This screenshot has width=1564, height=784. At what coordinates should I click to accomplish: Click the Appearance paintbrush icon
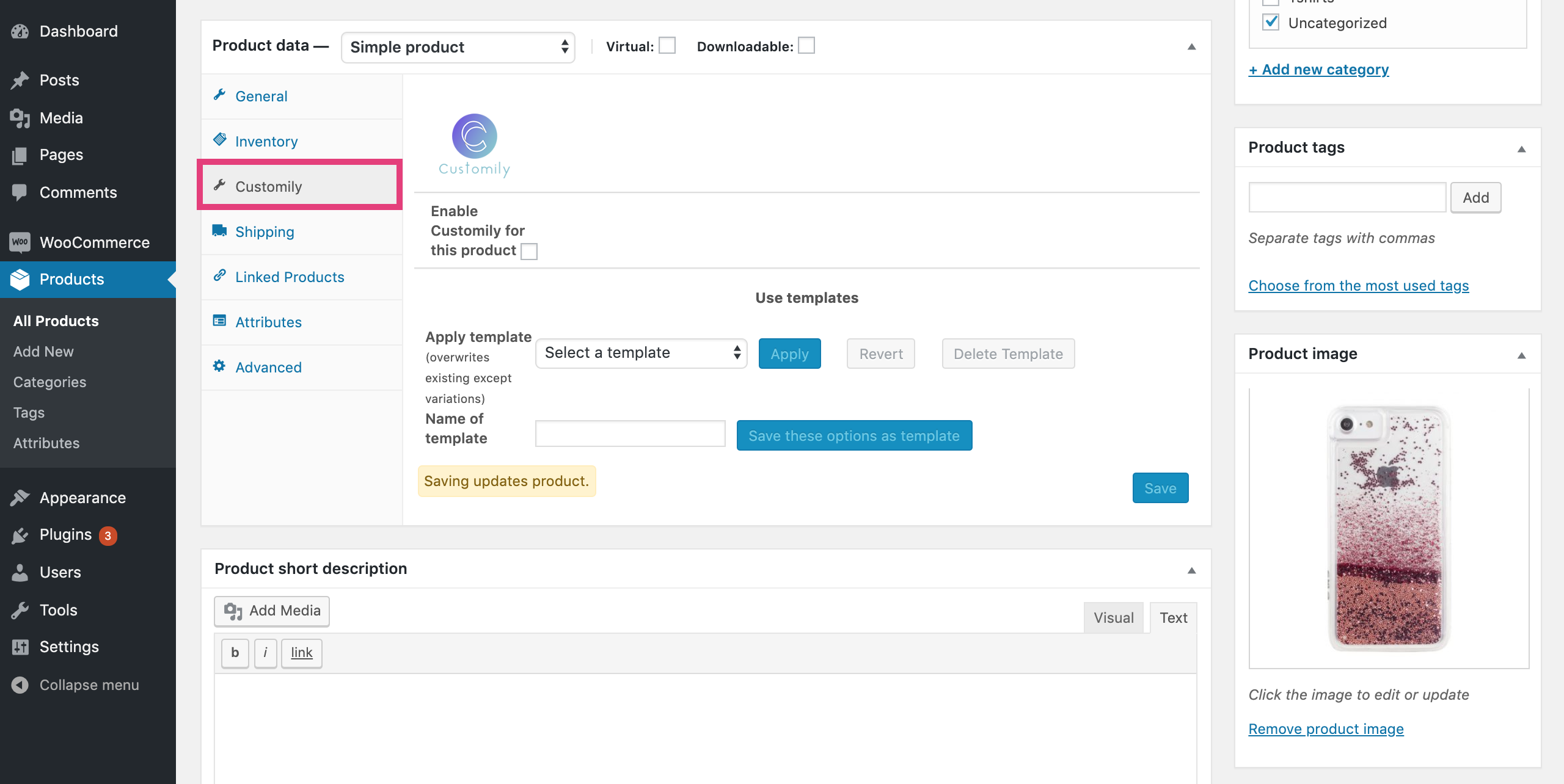tap(20, 497)
